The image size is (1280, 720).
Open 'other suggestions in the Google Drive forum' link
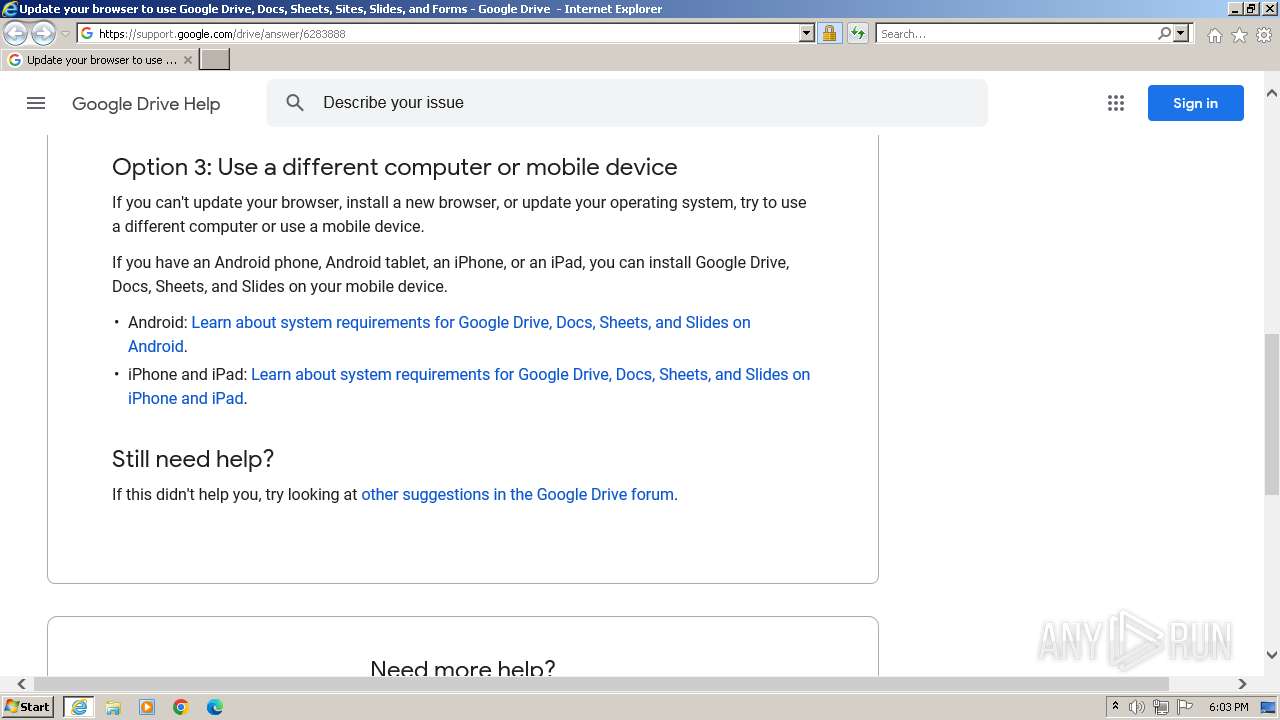point(517,494)
